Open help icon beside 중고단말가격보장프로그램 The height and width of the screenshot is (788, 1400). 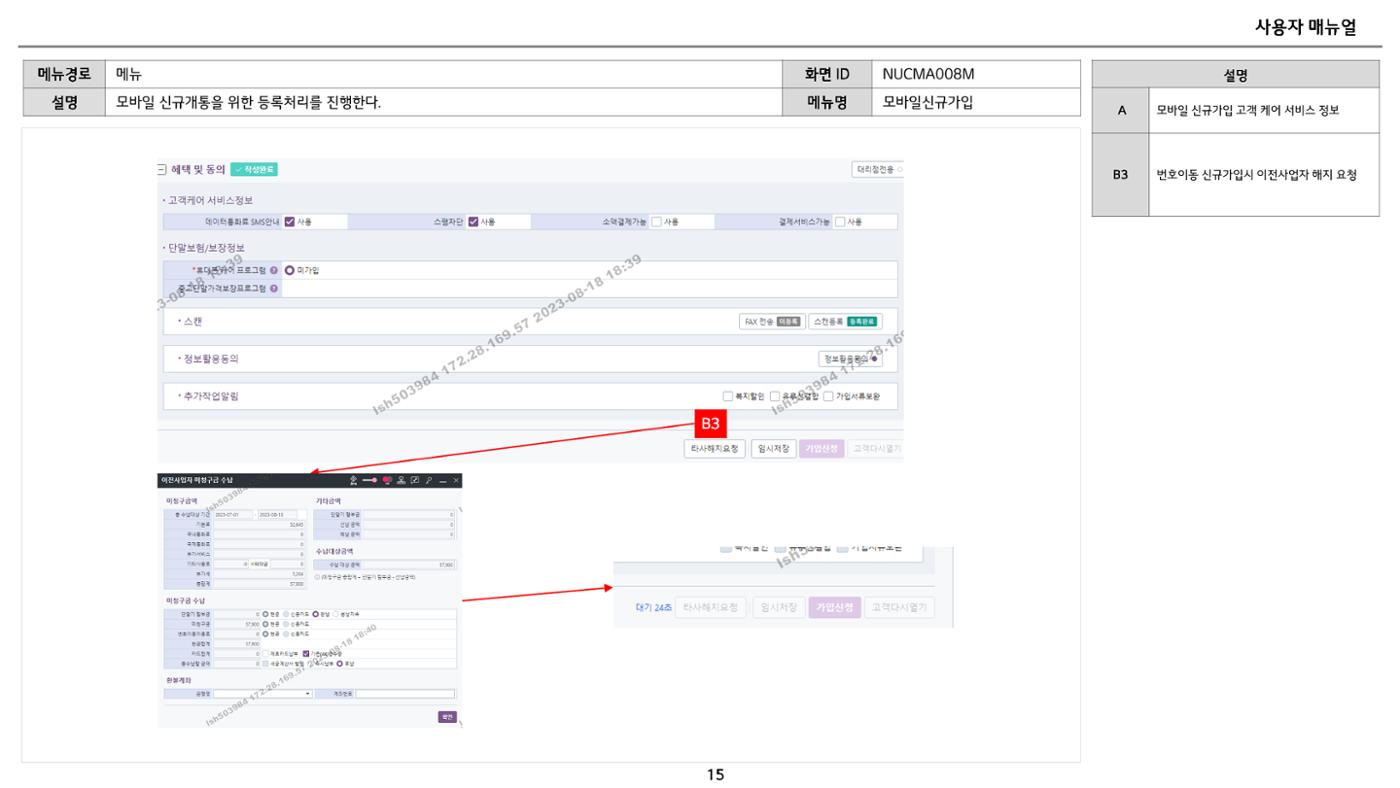[x=274, y=289]
